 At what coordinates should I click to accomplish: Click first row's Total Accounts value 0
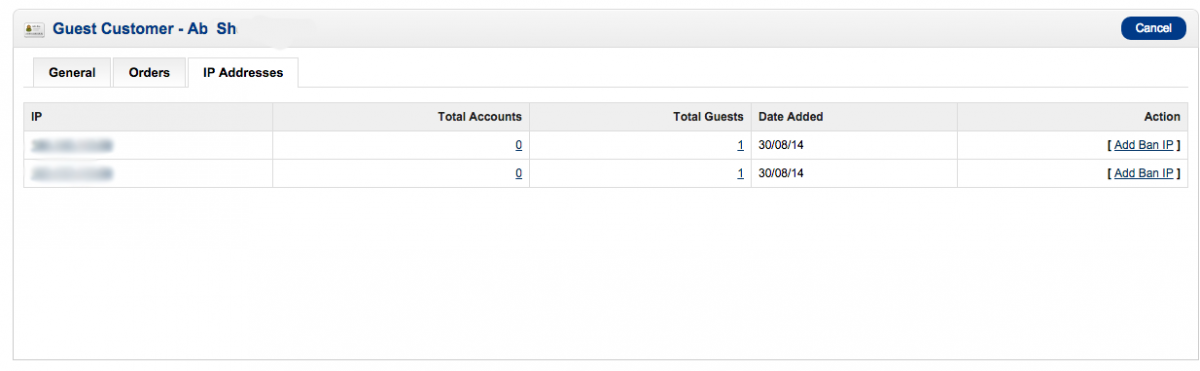pyautogui.click(x=518, y=145)
